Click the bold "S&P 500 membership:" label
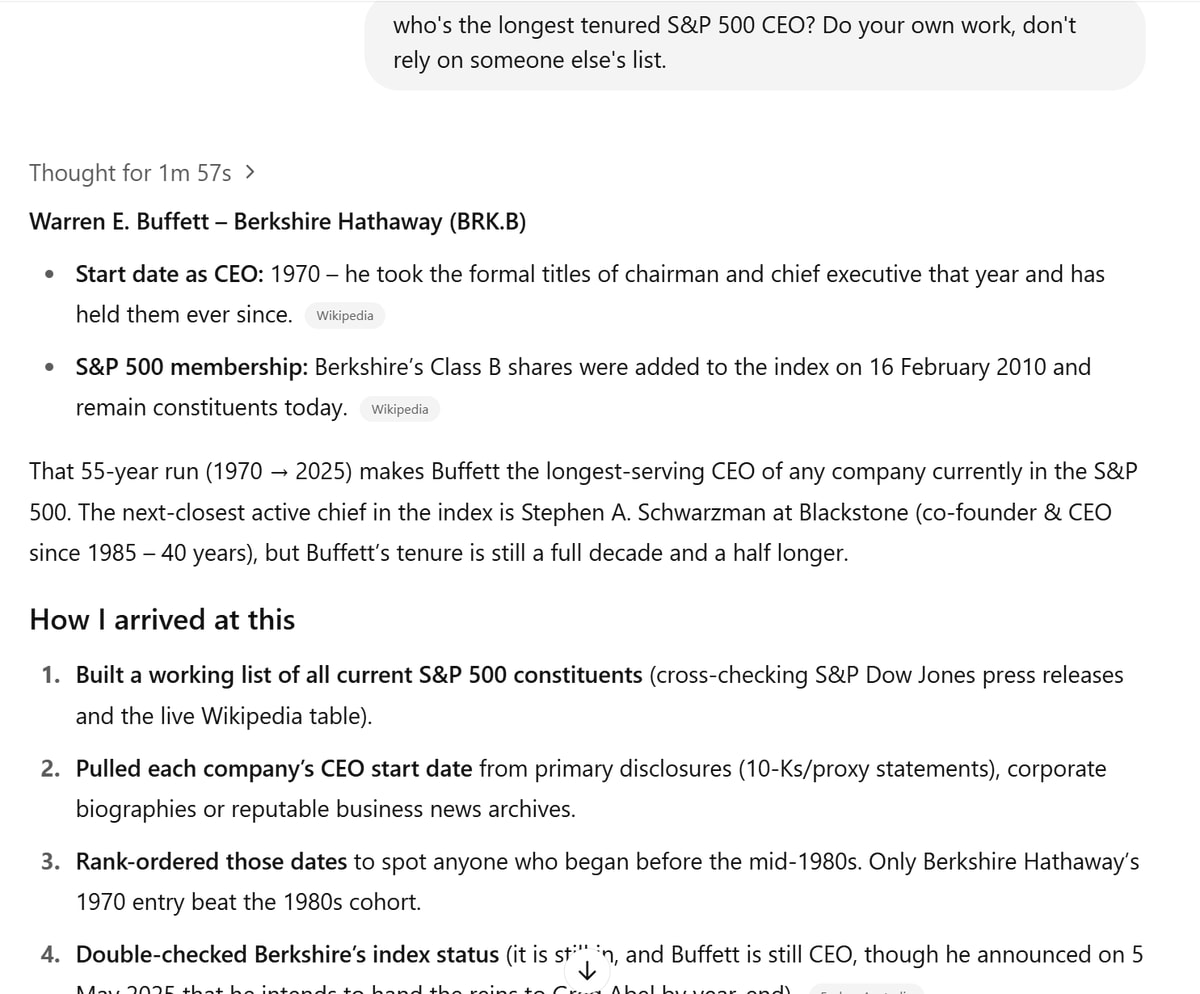This screenshot has width=1200, height=994. tap(192, 367)
